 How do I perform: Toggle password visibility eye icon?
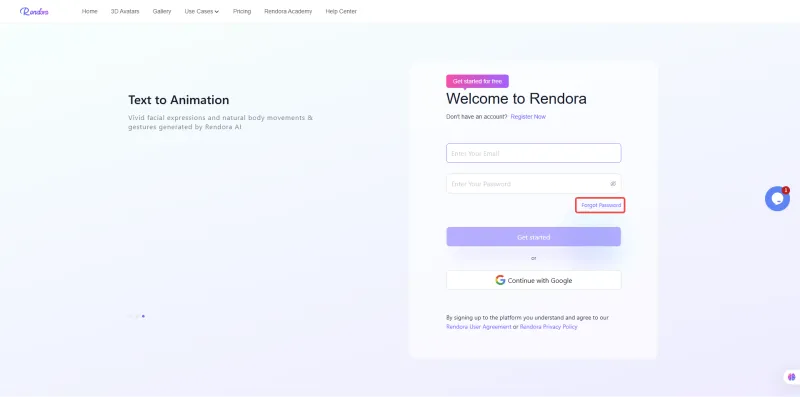(613, 184)
